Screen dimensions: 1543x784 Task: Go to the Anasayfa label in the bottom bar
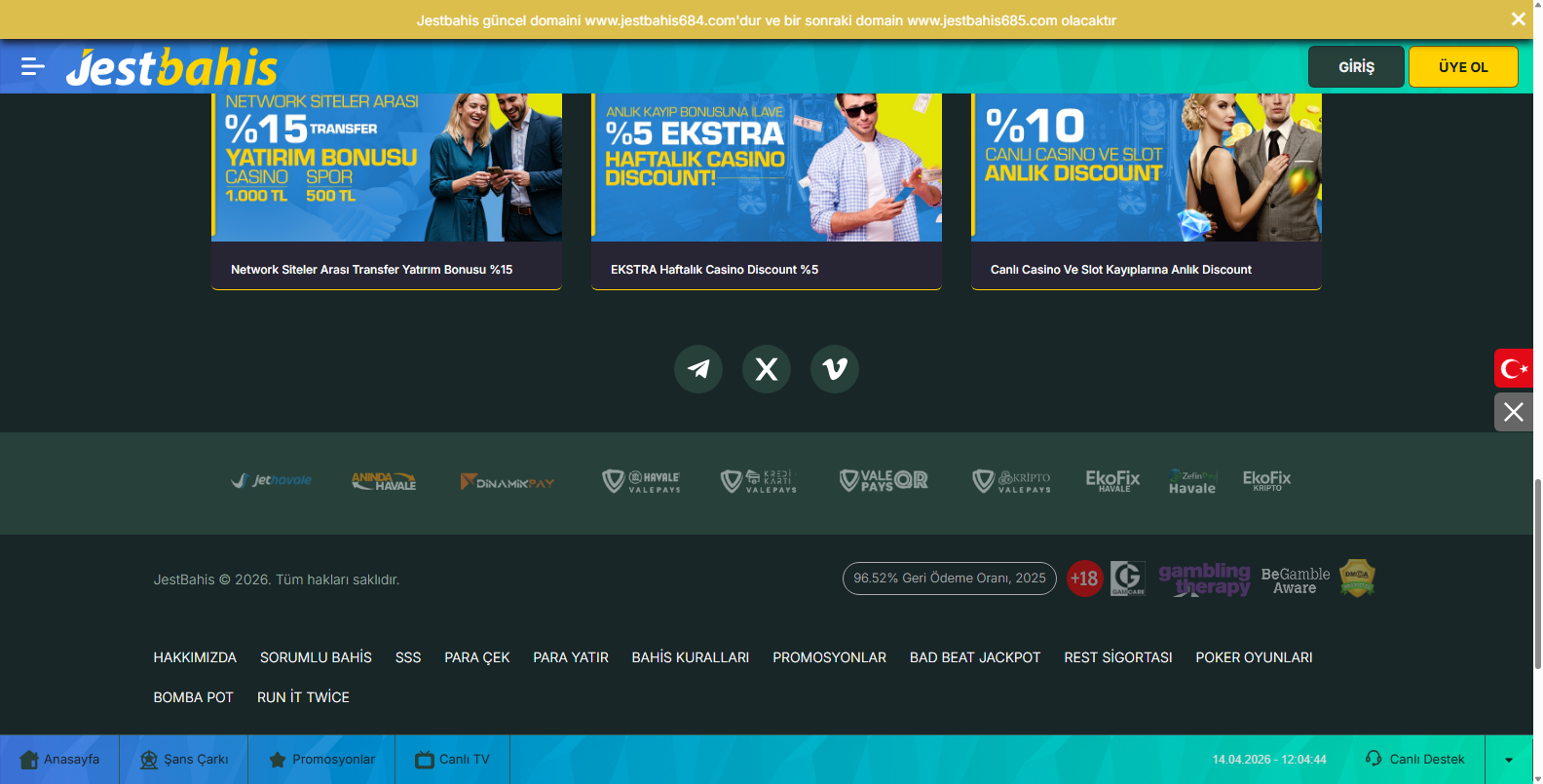[x=71, y=760]
